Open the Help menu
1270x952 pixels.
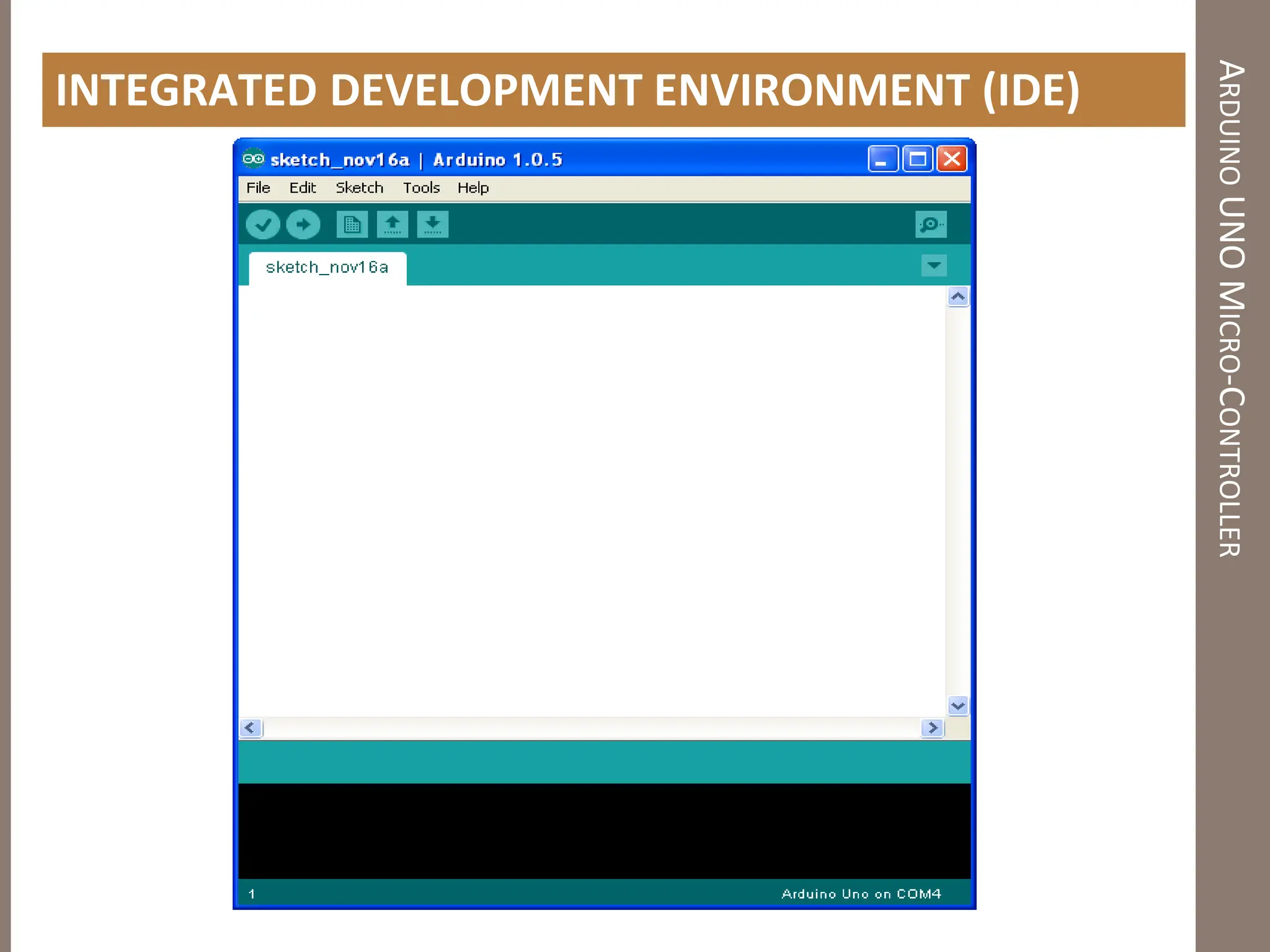point(473,188)
